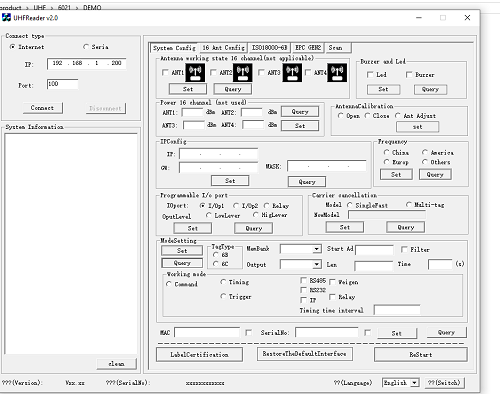Viewport: 500px width, 394px height.
Task: Click the ANT2 antenna icon
Action: coord(243,72)
